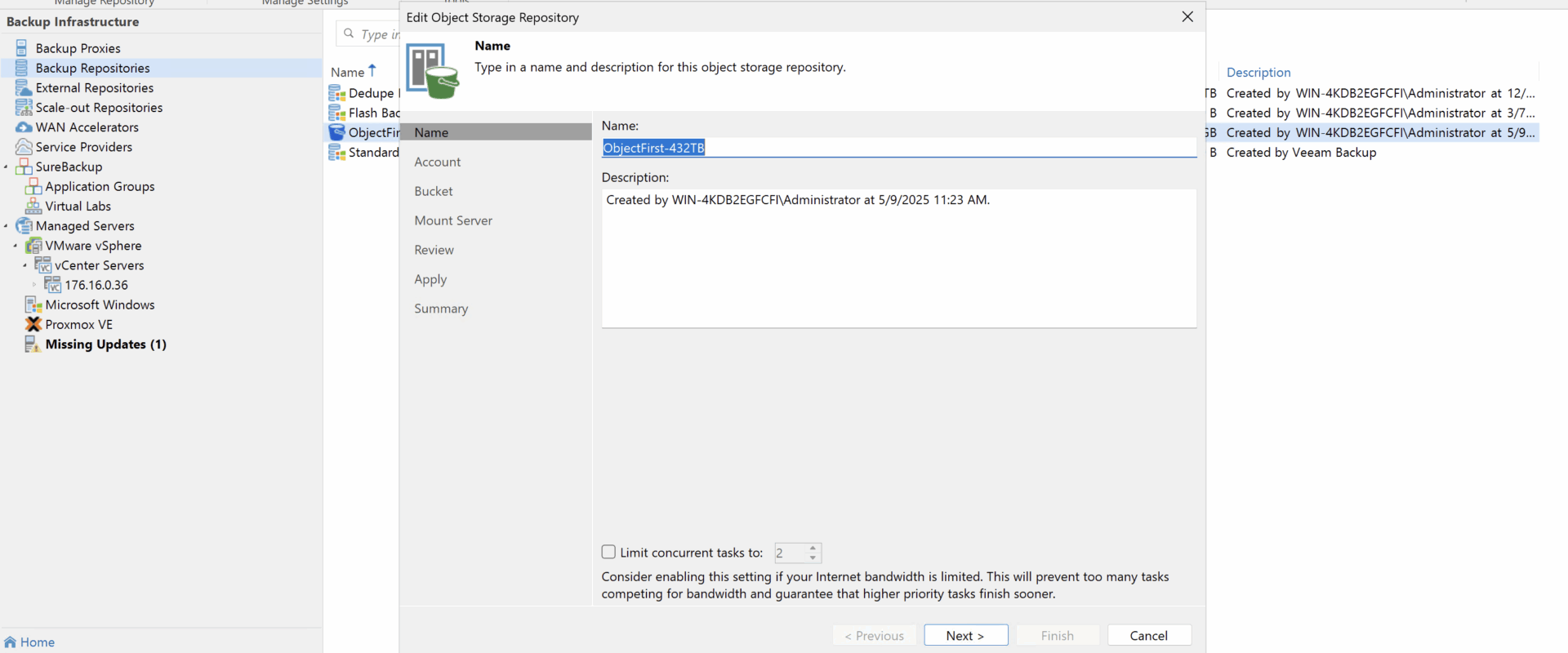
Task: Select Missing Updates (1) item
Action: click(x=106, y=344)
